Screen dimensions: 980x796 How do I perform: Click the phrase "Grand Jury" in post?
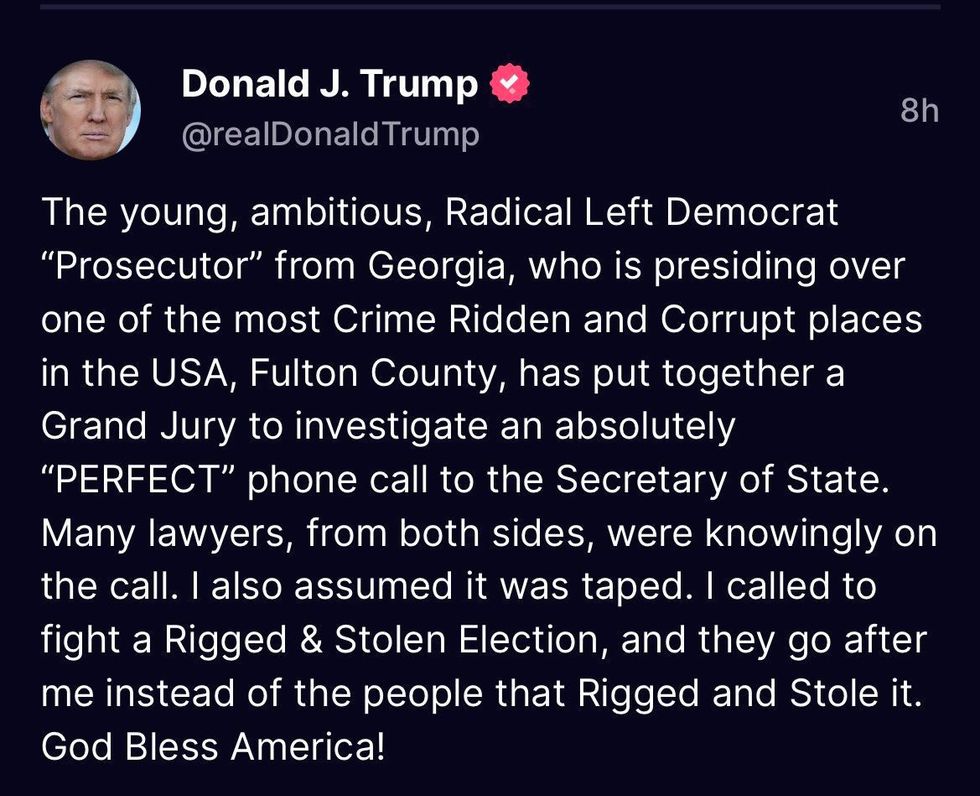(x=139, y=427)
